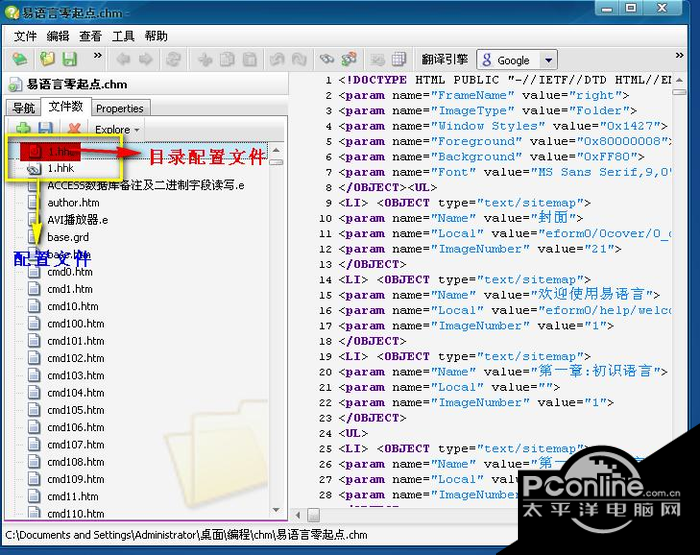Click the blue floppy save icon in file panel

(46, 129)
